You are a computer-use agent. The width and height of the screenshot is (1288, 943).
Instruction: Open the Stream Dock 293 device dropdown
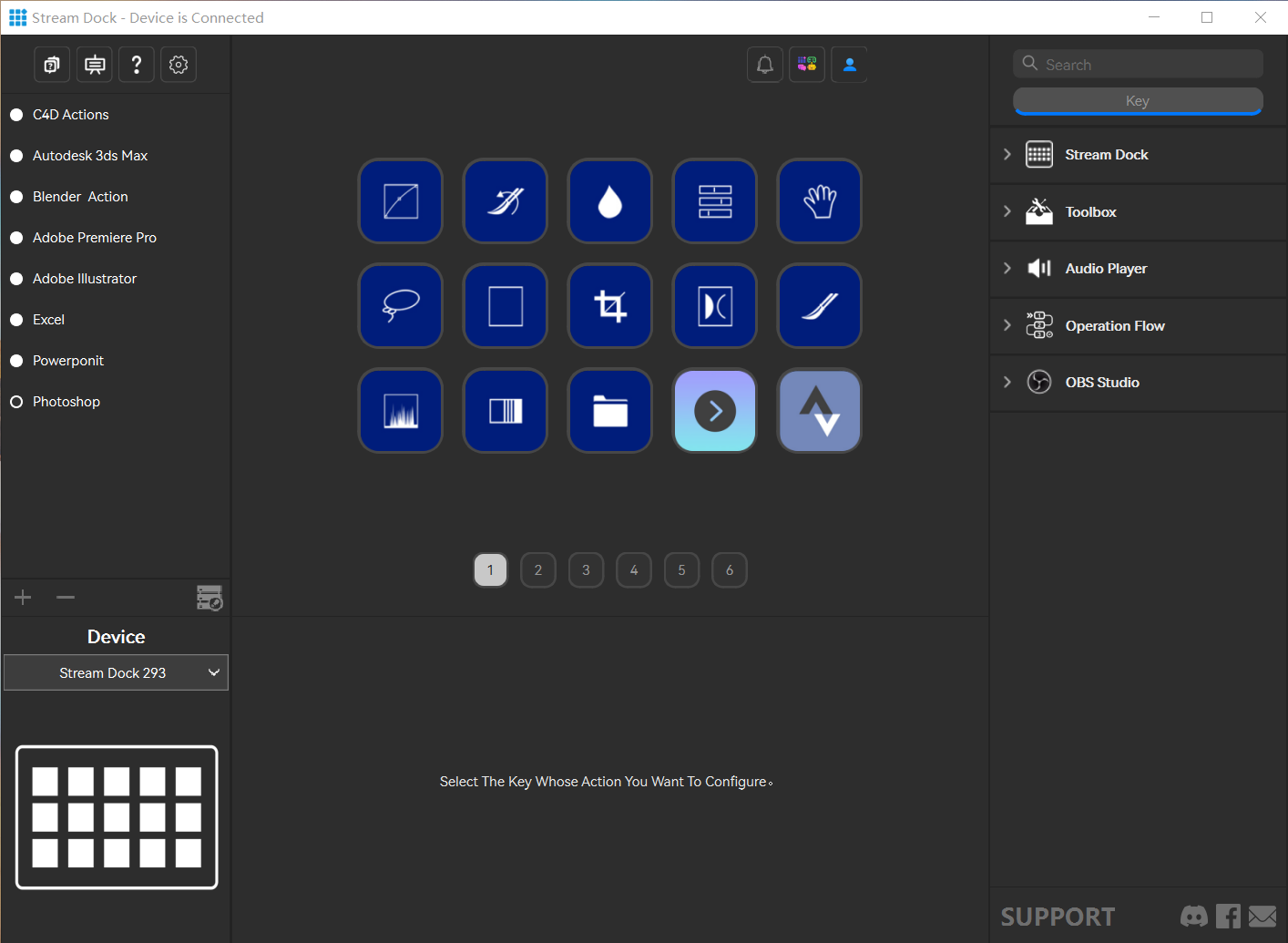tap(116, 672)
